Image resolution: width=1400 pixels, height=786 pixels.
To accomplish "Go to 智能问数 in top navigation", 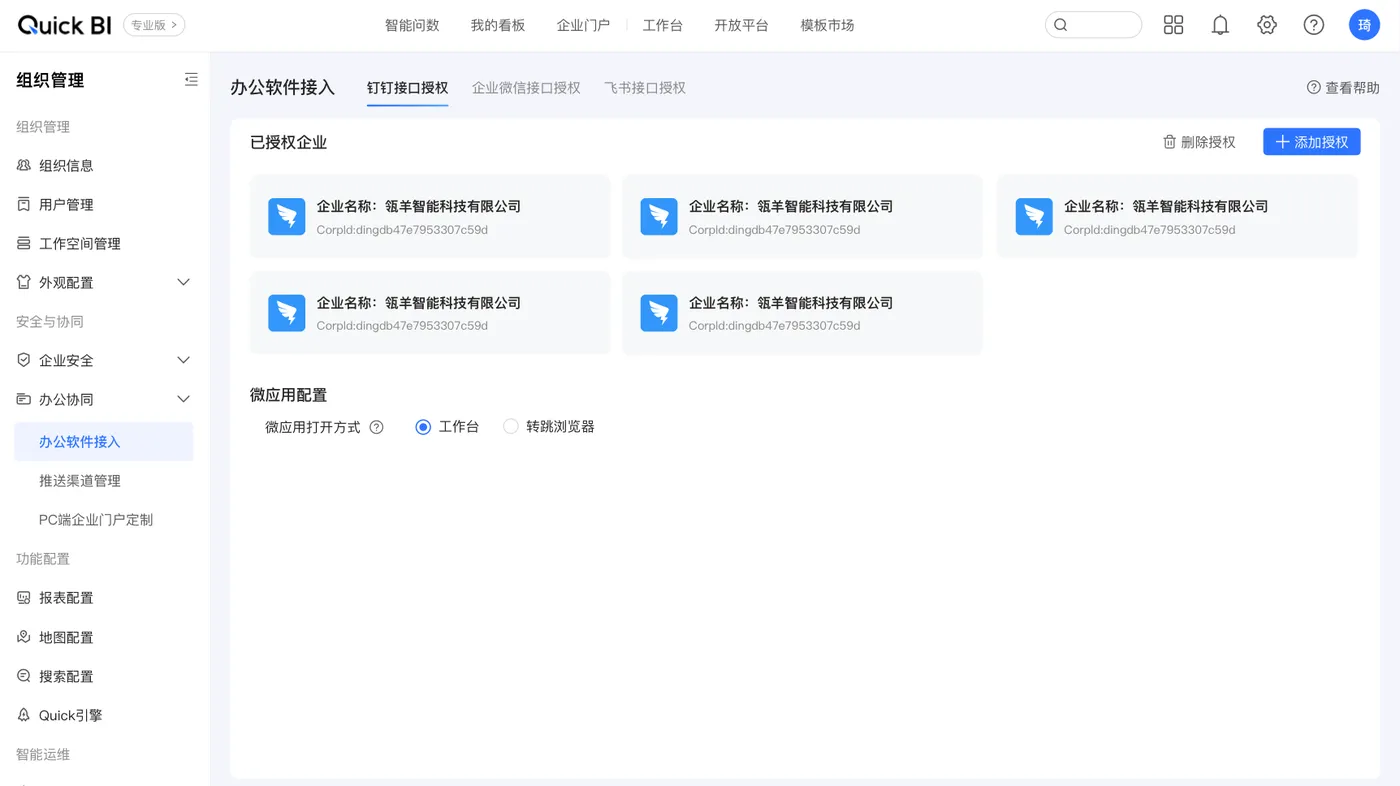I will pyautogui.click(x=412, y=25).
